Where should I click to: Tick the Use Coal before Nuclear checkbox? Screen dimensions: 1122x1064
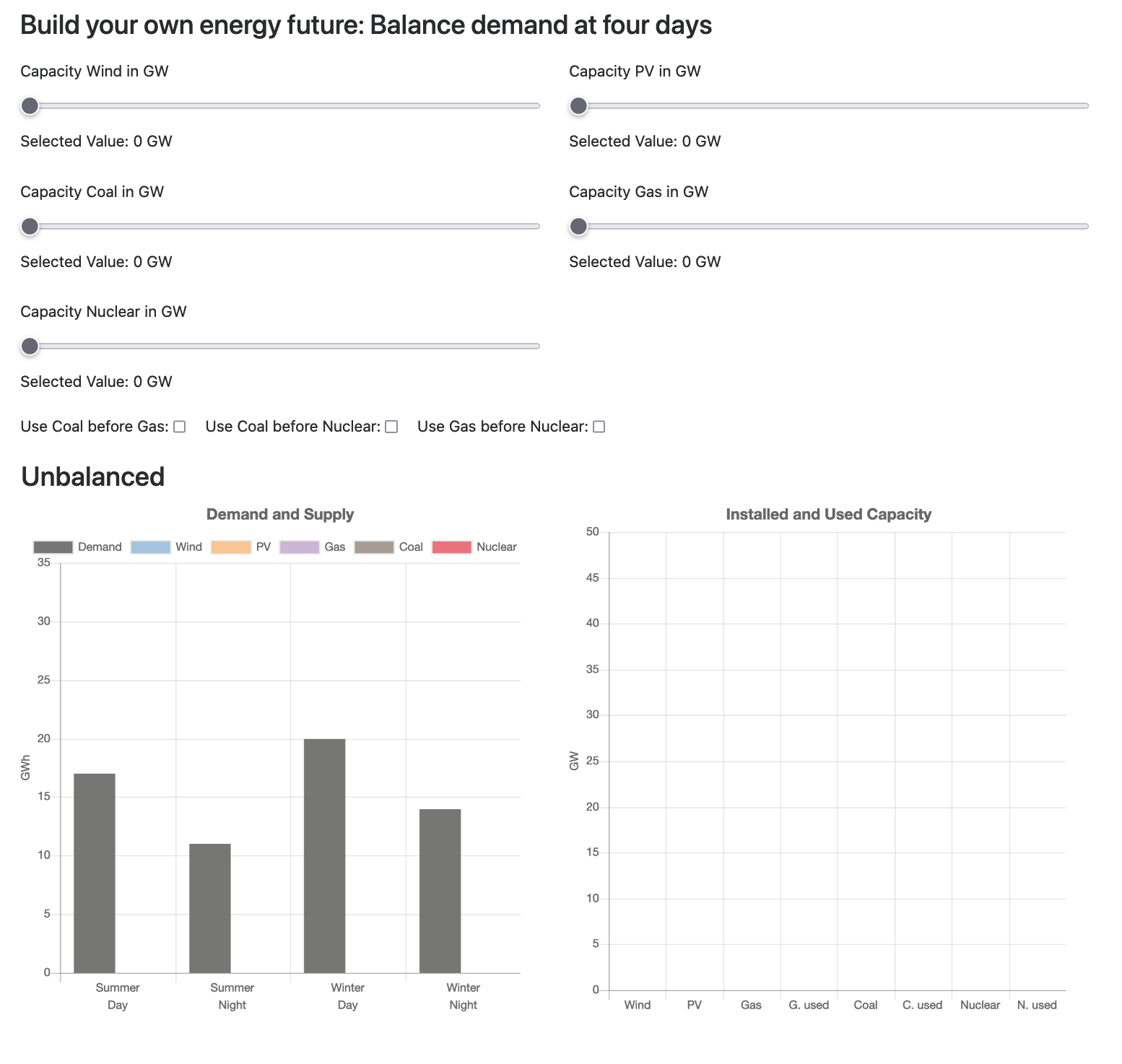point(391,427)
